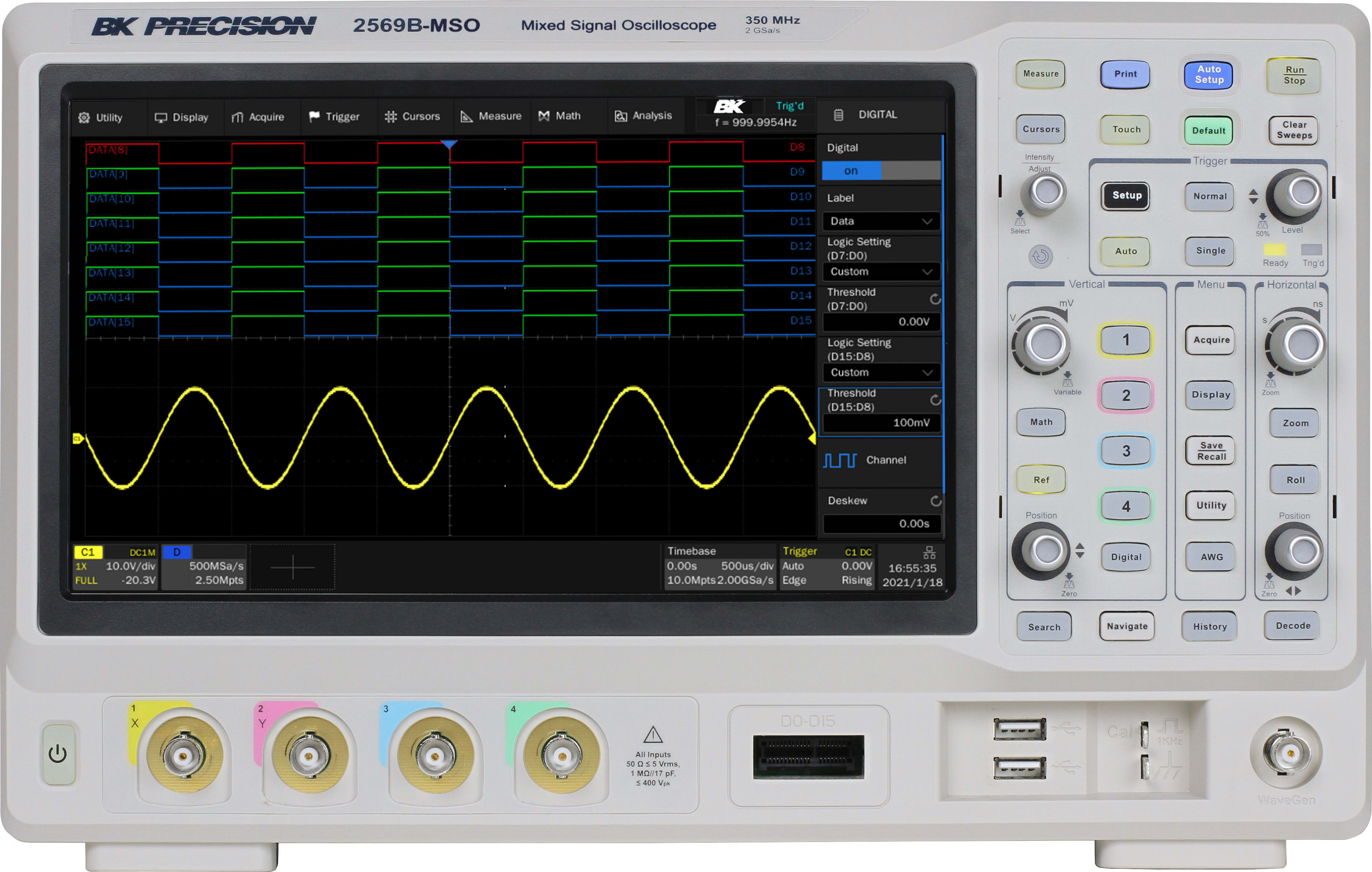The width and height of the screenshot is (1372, 872).
Task: Open the Label dropdown showing Data
Action: (x=880, y=221)
